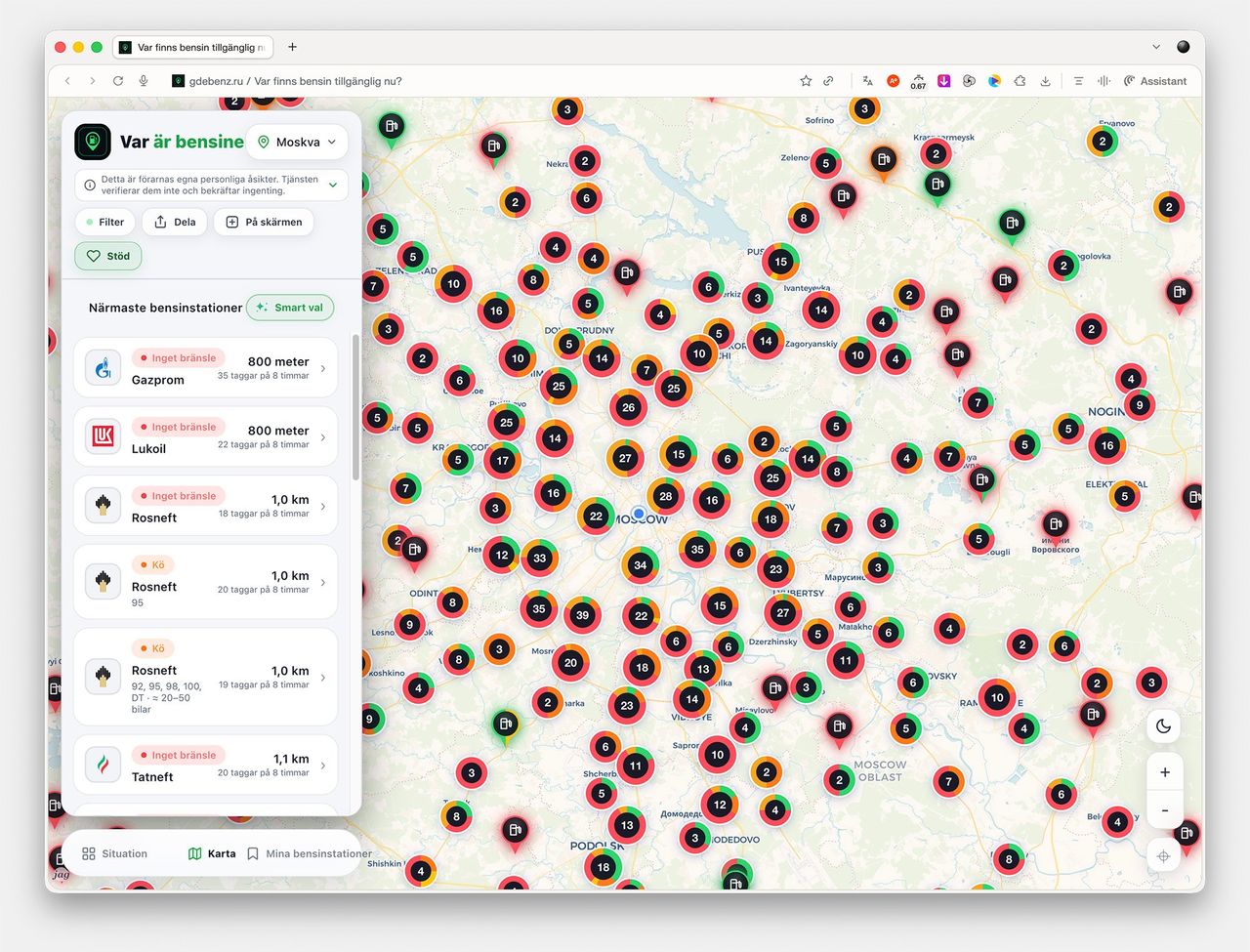The height and width of the screenshot is (952, 1250).
Task: Open the tab list chevron in title bar
Action: point(1156,47)
